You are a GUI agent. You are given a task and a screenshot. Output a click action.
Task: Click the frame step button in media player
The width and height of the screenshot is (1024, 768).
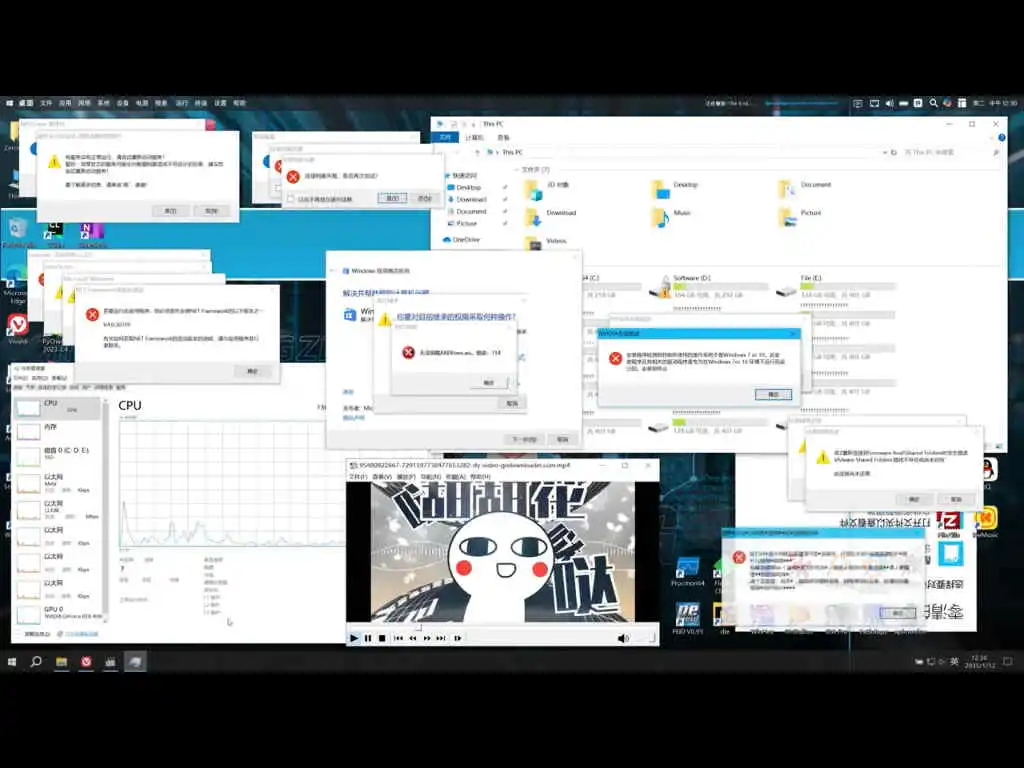pos(458,637)
